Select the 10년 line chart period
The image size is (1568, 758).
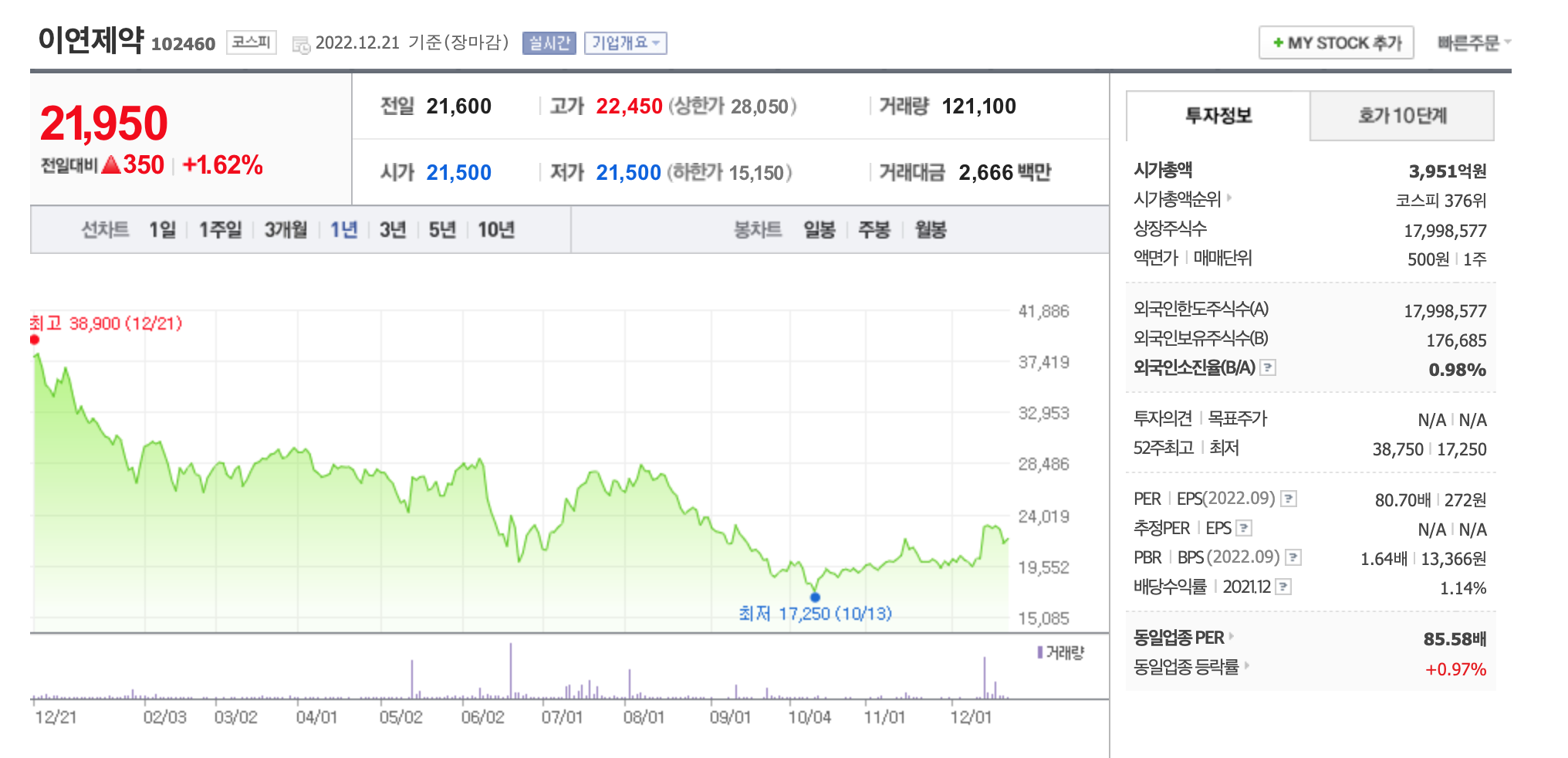click(495, 229)
